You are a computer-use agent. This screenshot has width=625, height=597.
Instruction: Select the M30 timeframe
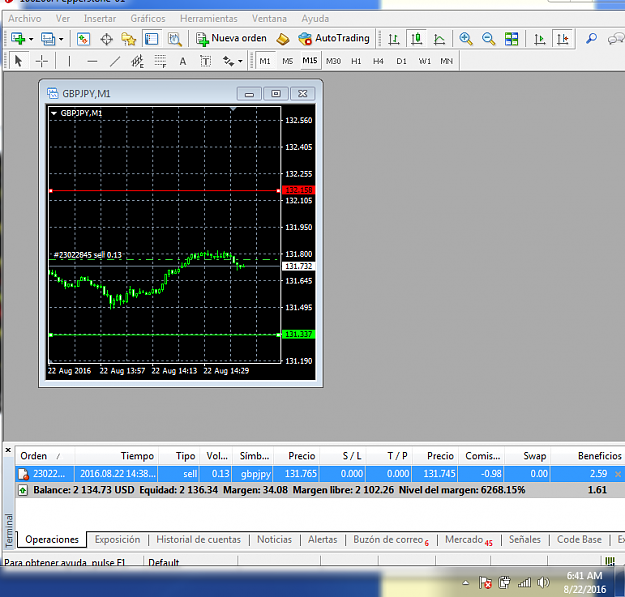[x=333, y=61]
